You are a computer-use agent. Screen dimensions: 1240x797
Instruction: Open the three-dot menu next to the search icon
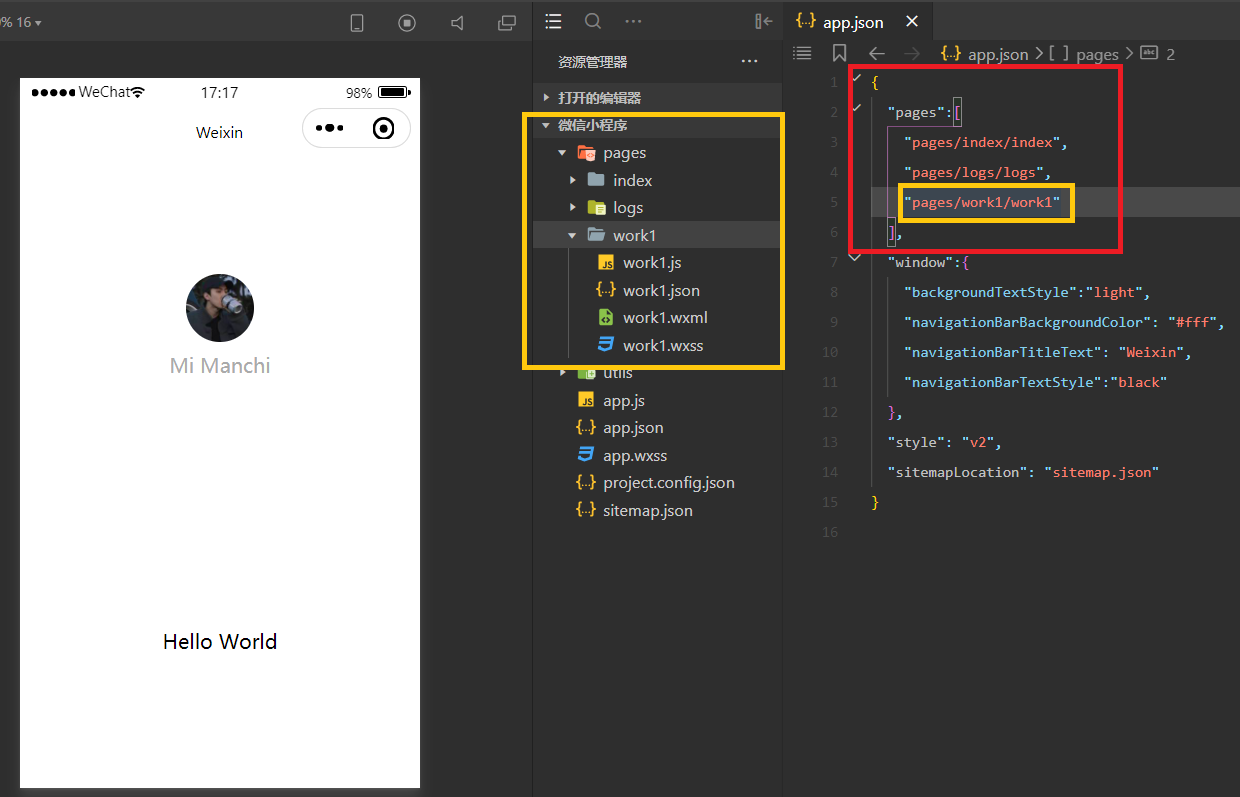pos(633,21)
